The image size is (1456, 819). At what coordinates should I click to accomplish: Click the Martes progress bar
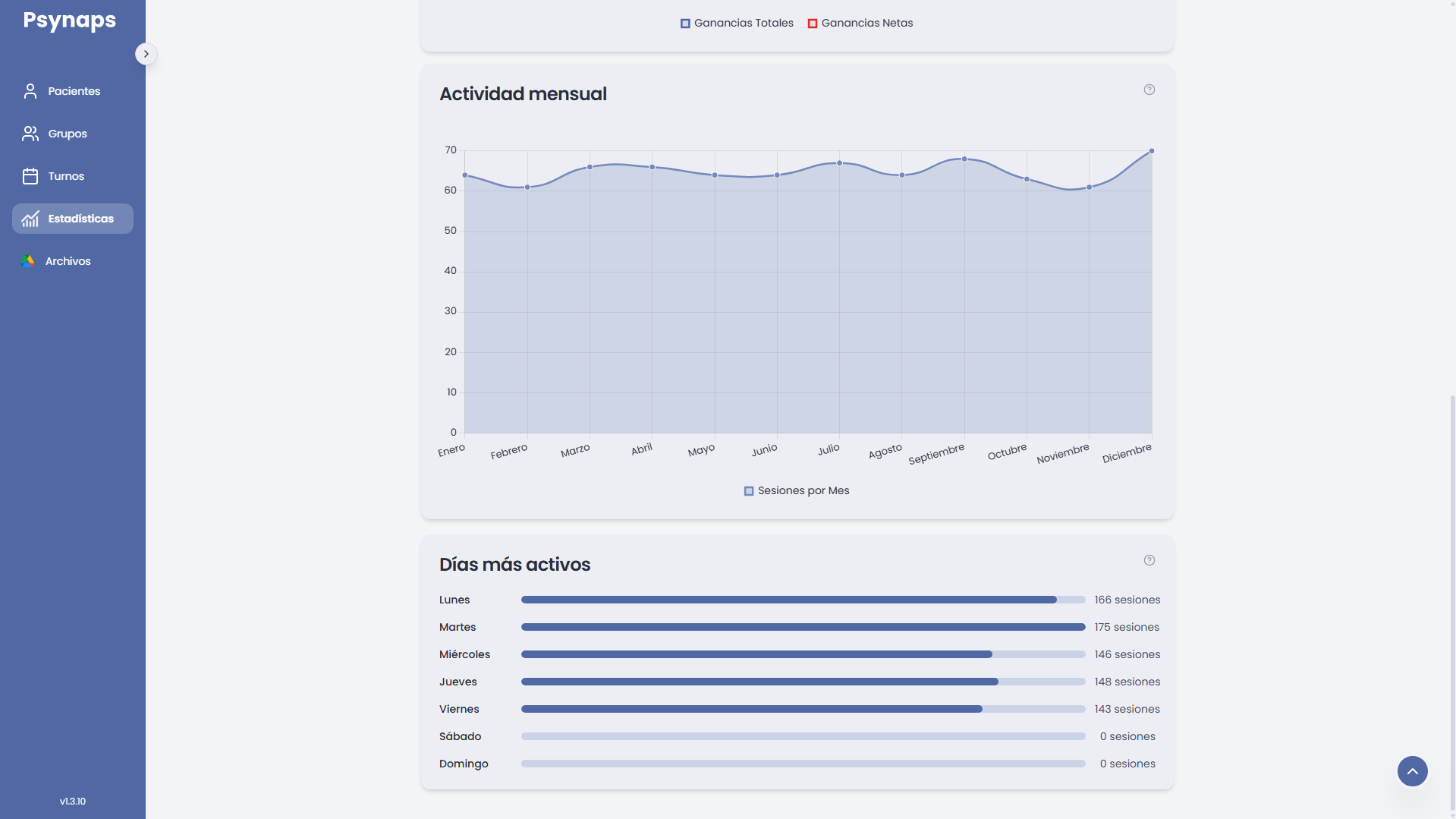(803, 627)
